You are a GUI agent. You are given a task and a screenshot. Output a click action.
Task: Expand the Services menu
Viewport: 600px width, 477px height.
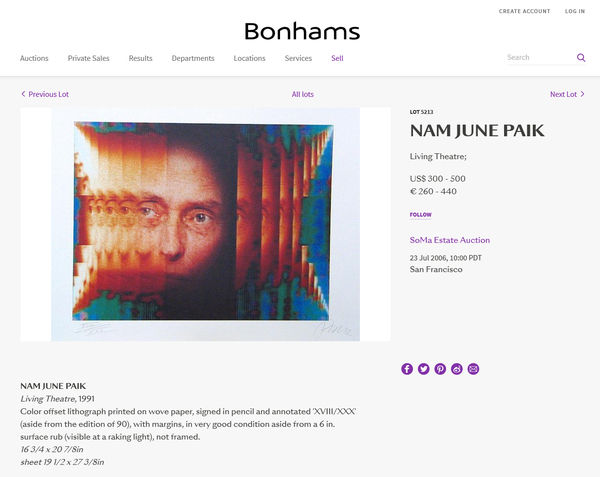(x=298, y=58)
